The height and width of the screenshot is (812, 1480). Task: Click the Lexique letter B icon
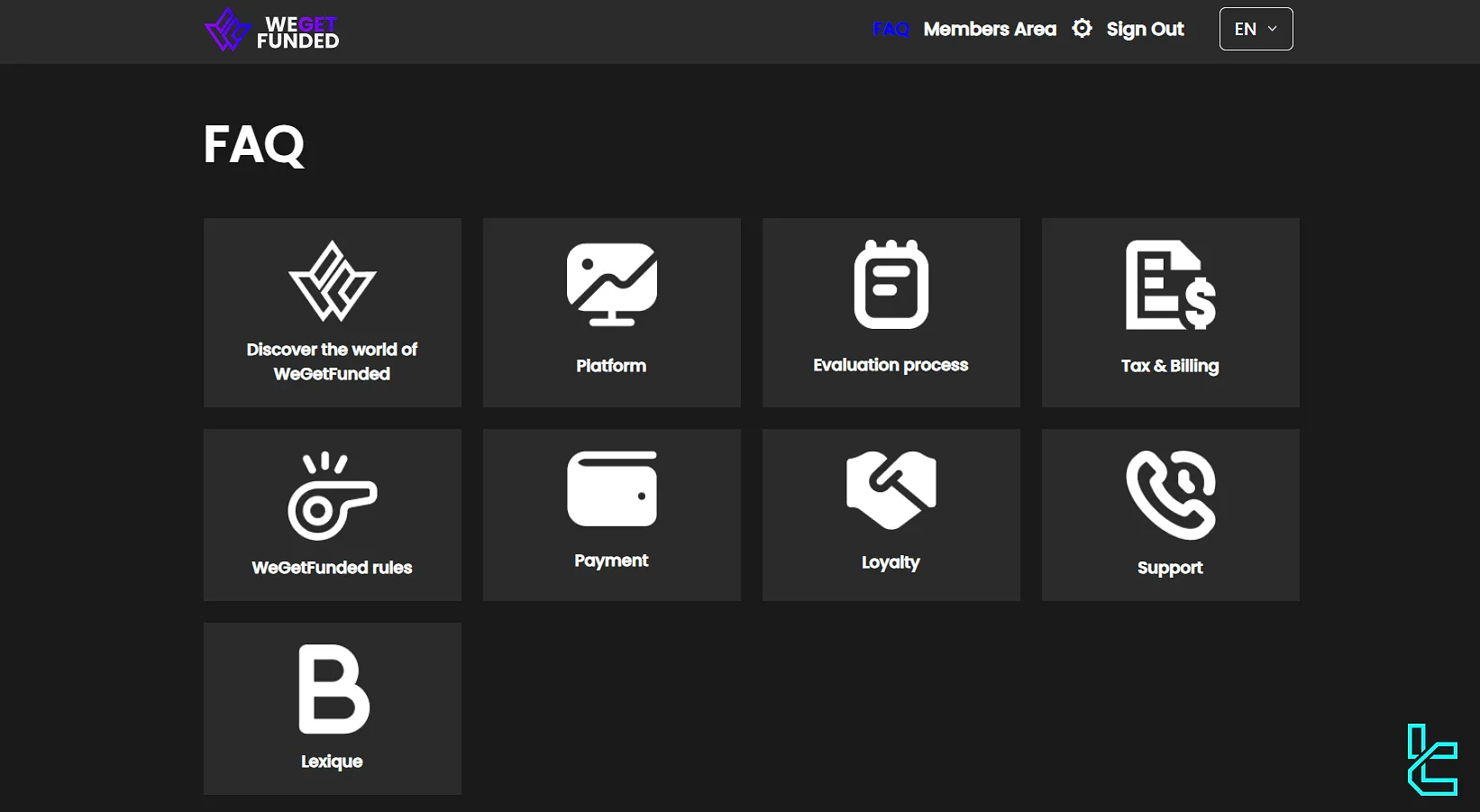click(x=333, y=689)
